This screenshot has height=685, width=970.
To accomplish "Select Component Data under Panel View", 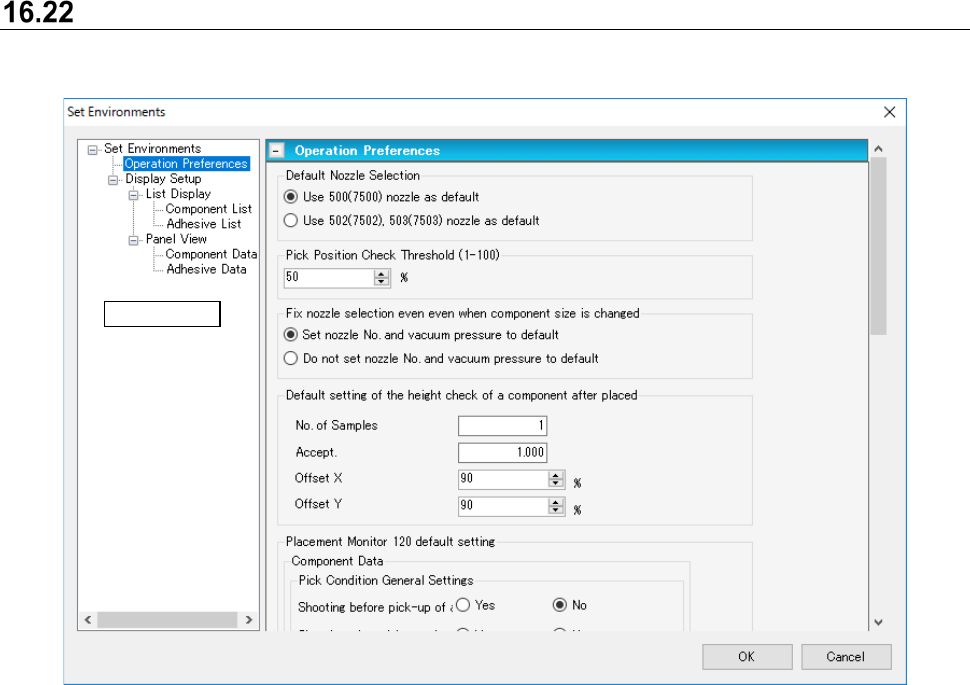I will click(211, 254).
